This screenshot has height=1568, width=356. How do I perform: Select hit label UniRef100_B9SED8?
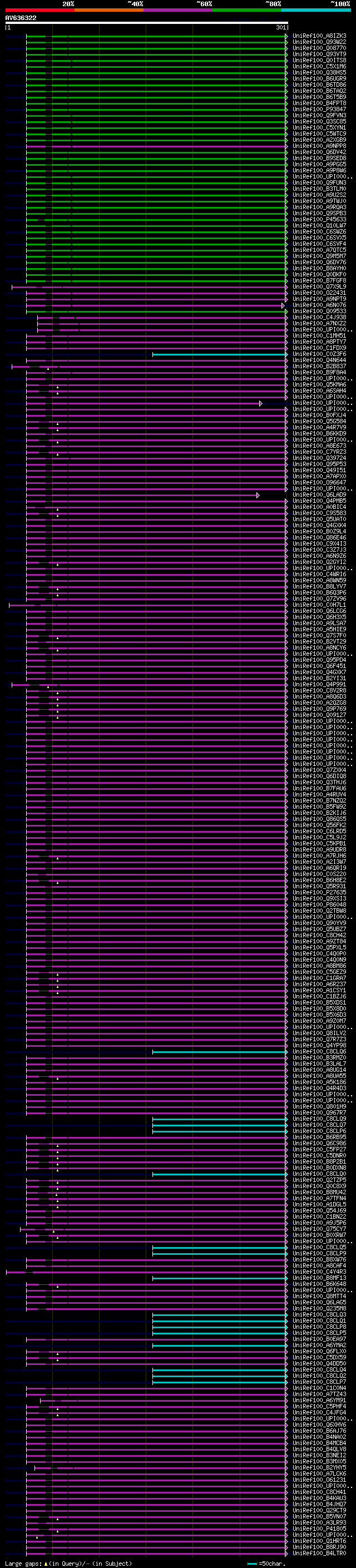(319, 159)
